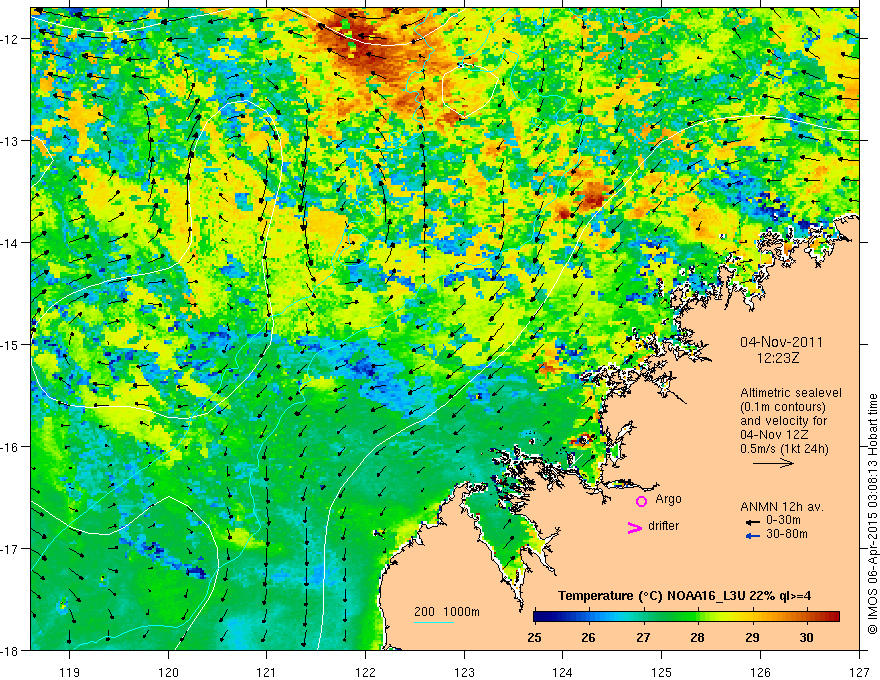Click latitude axis label -12

[10, 39]
